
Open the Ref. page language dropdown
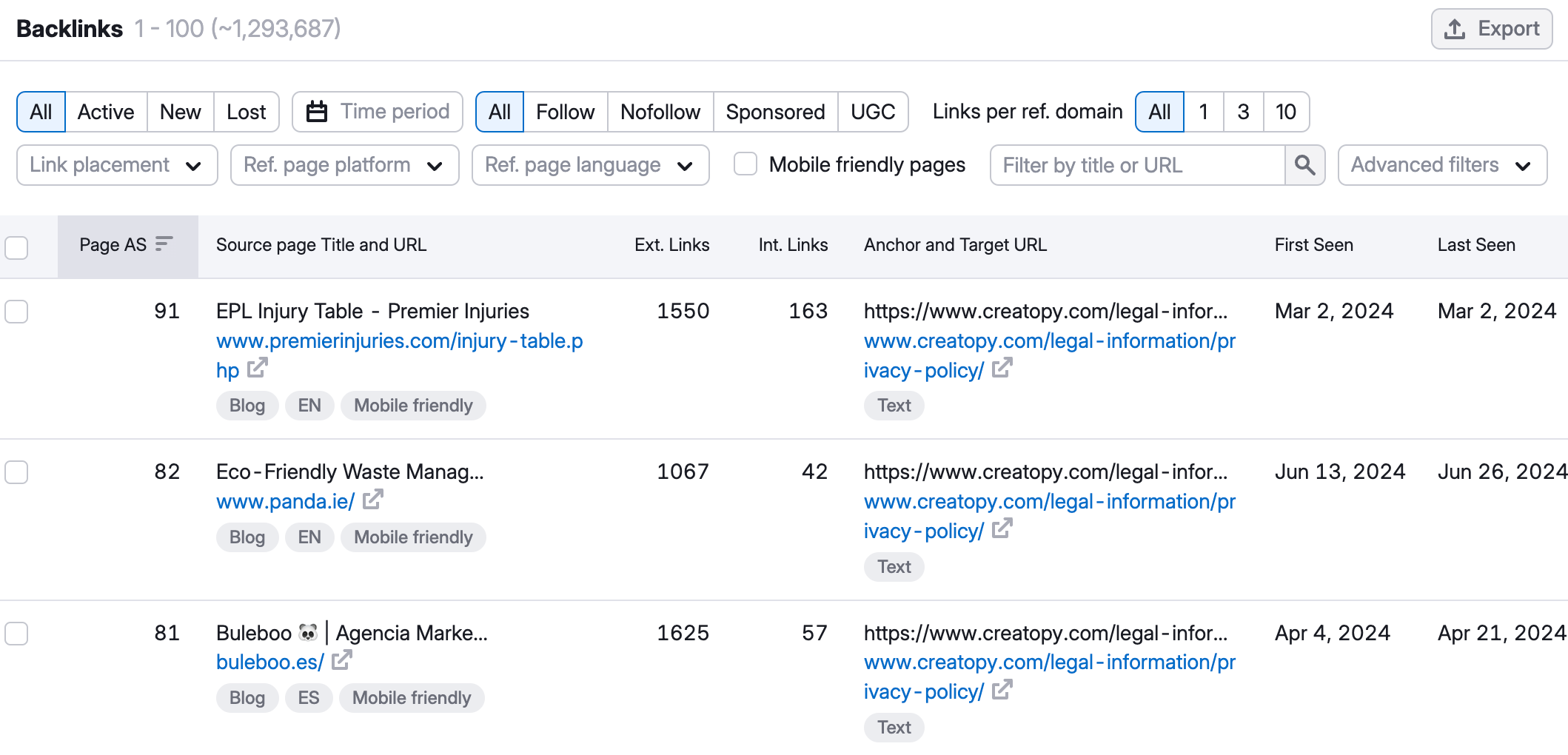pyautogui.click(x=590, y=165)
